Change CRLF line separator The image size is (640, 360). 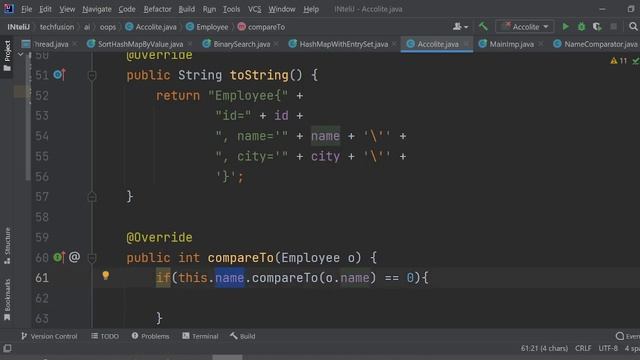coord(583,349)
